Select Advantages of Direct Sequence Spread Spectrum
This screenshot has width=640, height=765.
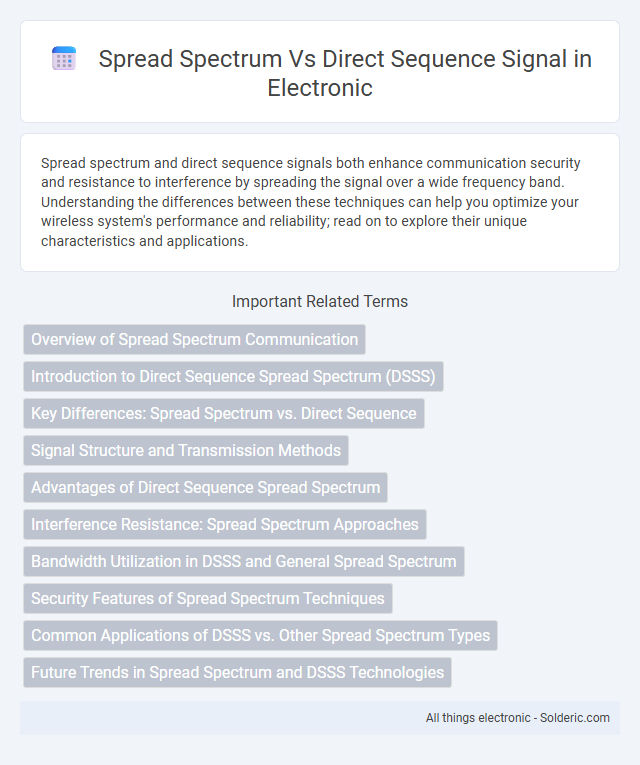point(205,487)
